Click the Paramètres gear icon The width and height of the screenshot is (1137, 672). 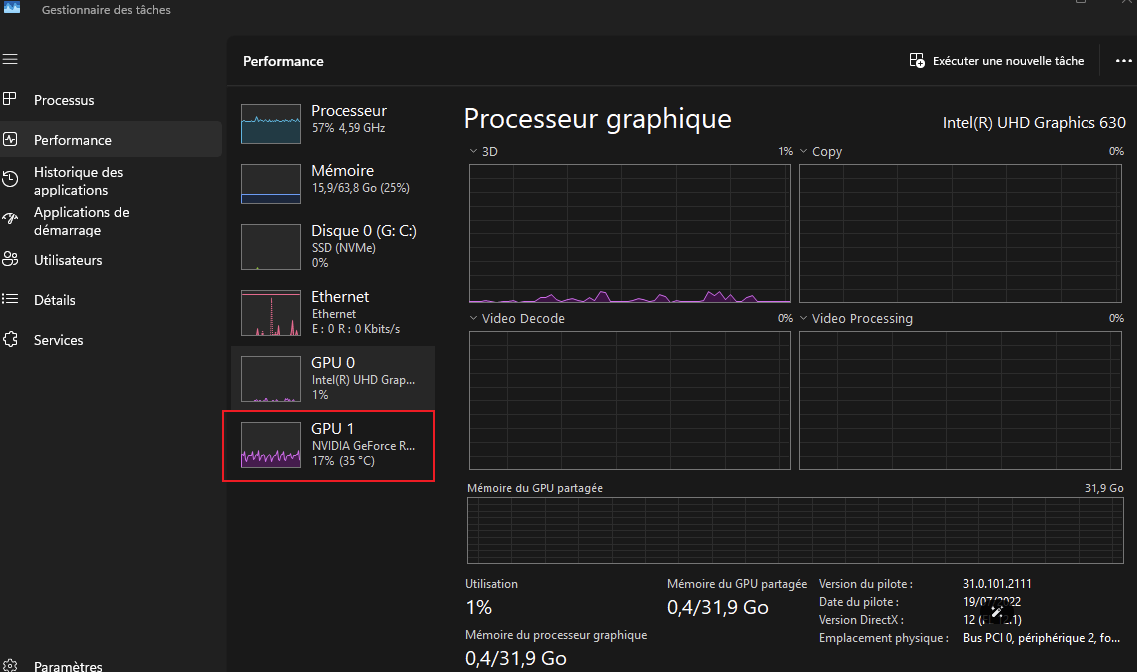pyautogui.click(x=10, y=665)
